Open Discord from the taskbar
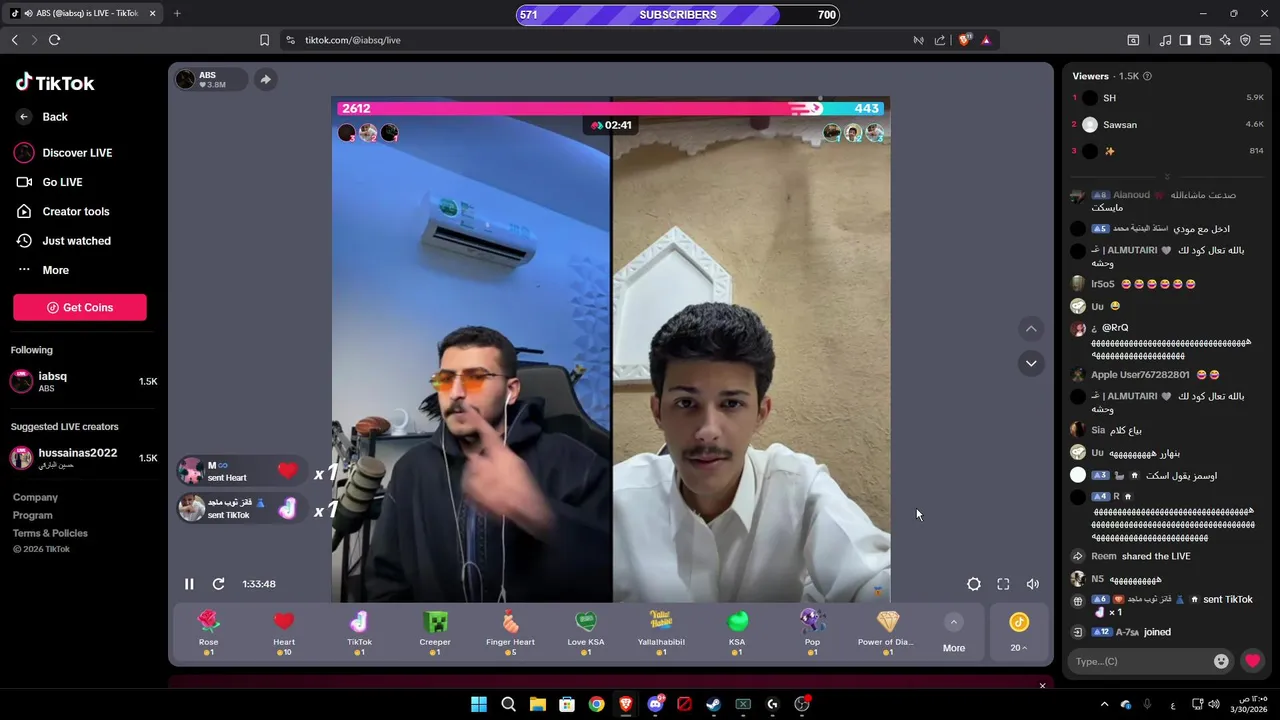The image size is (1280, 720). 655,704
